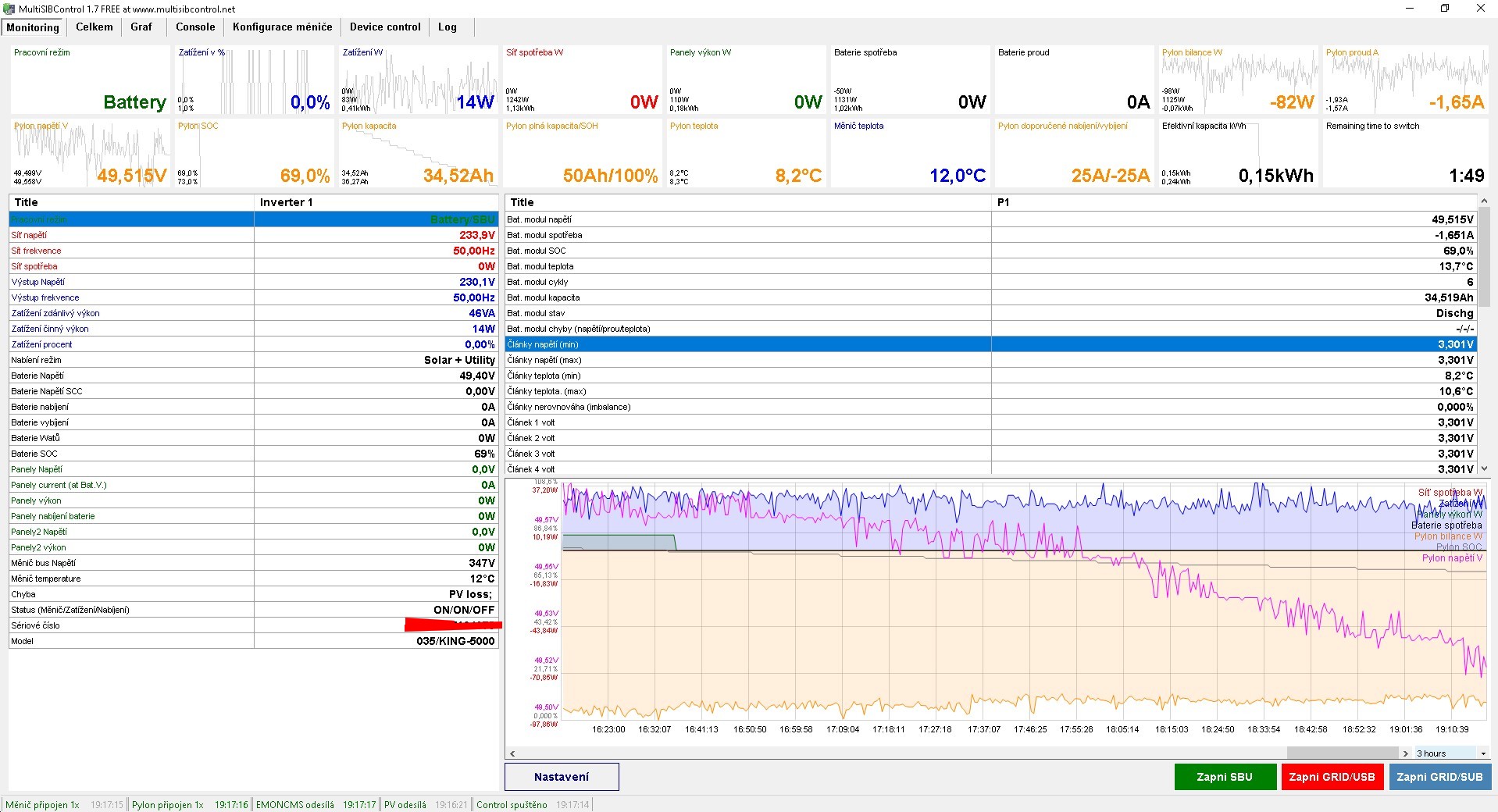Viewport: 1498px width, 812px height.
Task: Click the red Zapni GRID/USB button
Action: pyautogui.click(x=1332, y=777)
